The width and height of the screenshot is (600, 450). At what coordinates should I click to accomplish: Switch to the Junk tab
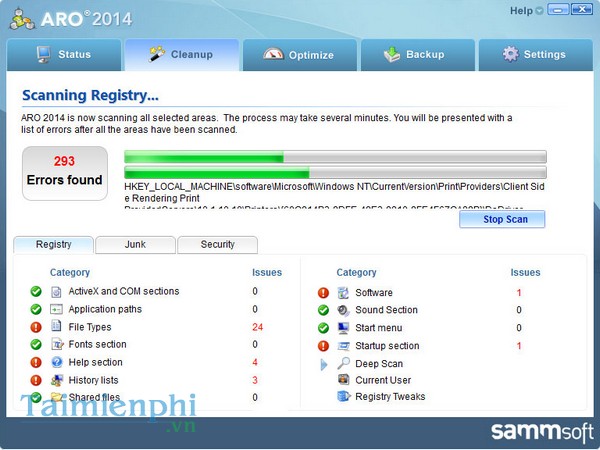(x=135, y=244)
